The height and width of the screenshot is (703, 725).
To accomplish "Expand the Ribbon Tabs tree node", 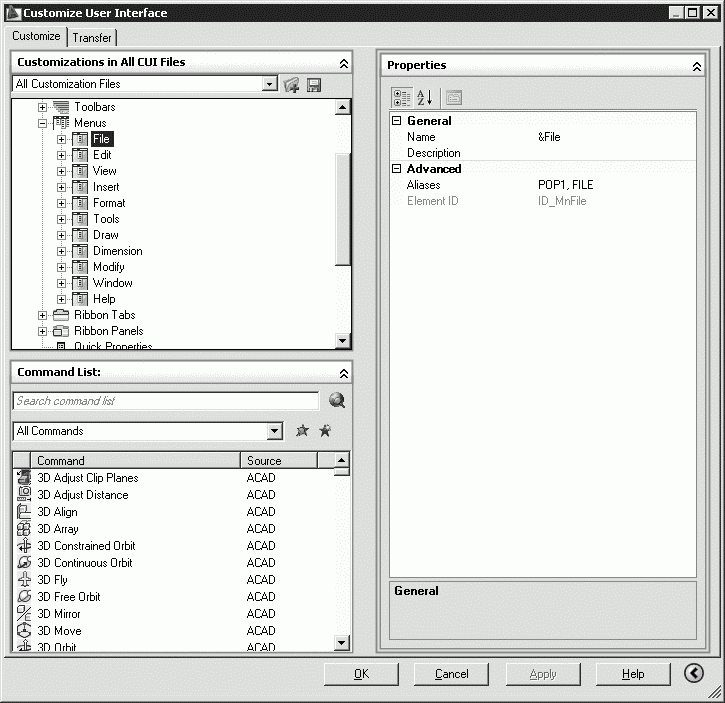I will coord(43,315).
